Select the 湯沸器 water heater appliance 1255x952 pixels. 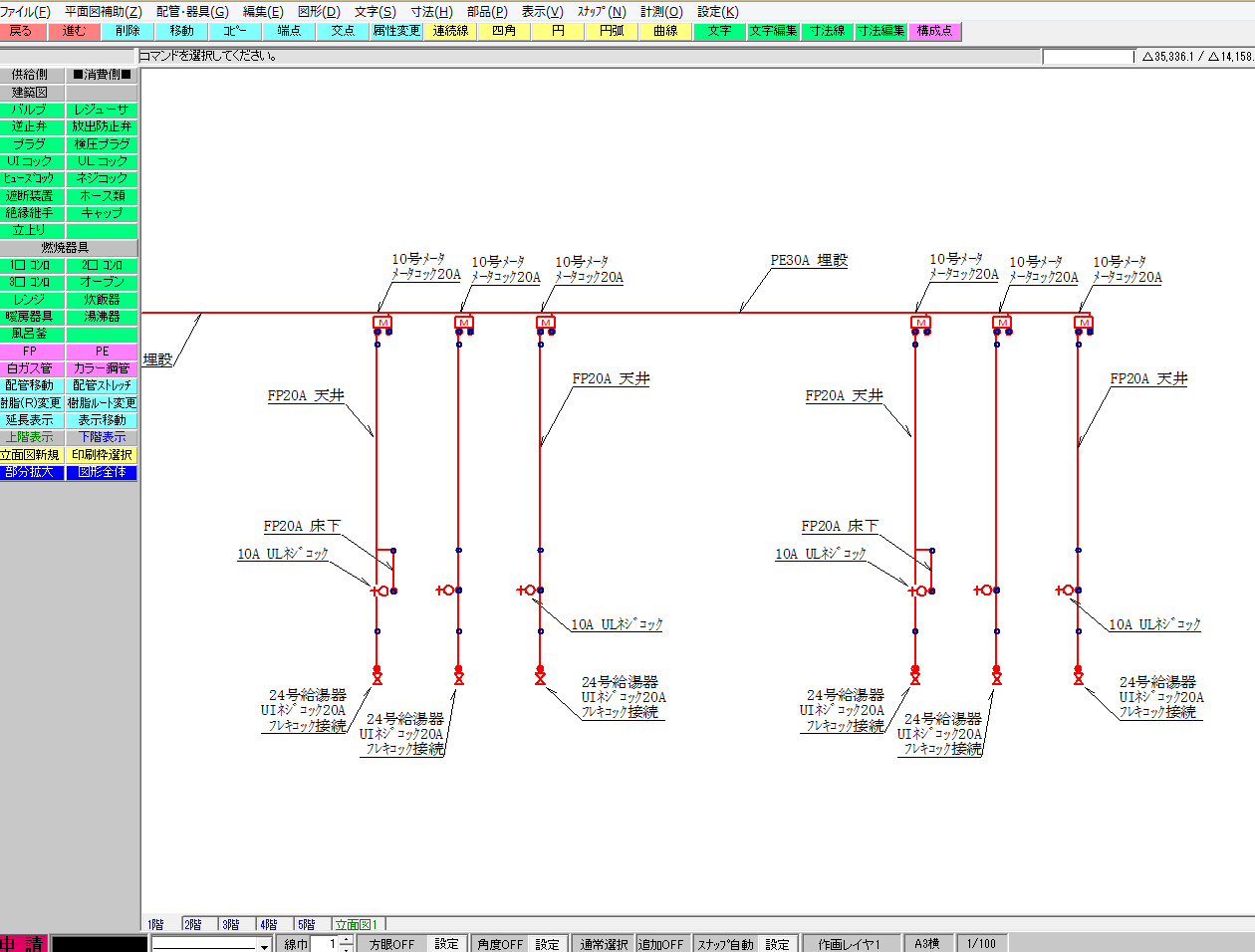click(x=102, y=317)
